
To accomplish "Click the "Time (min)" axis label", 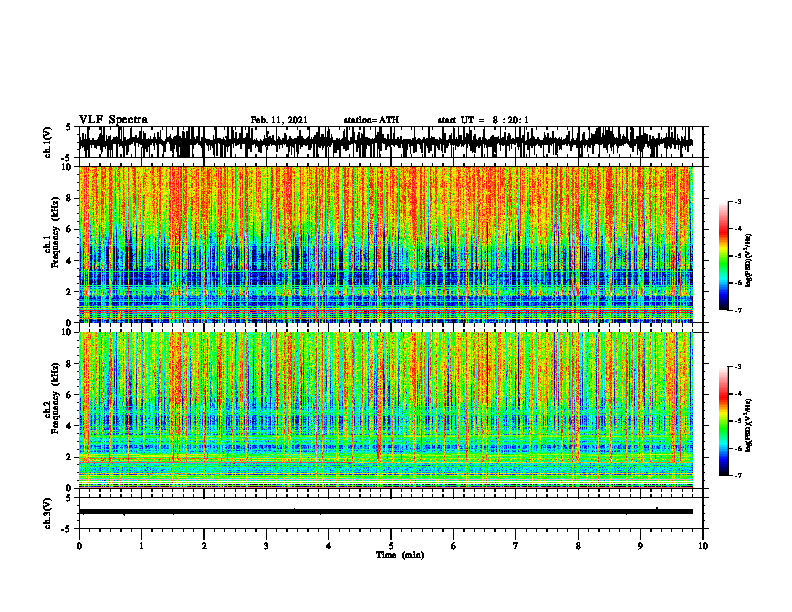I will pyautogui.click(x=400, y=555).
